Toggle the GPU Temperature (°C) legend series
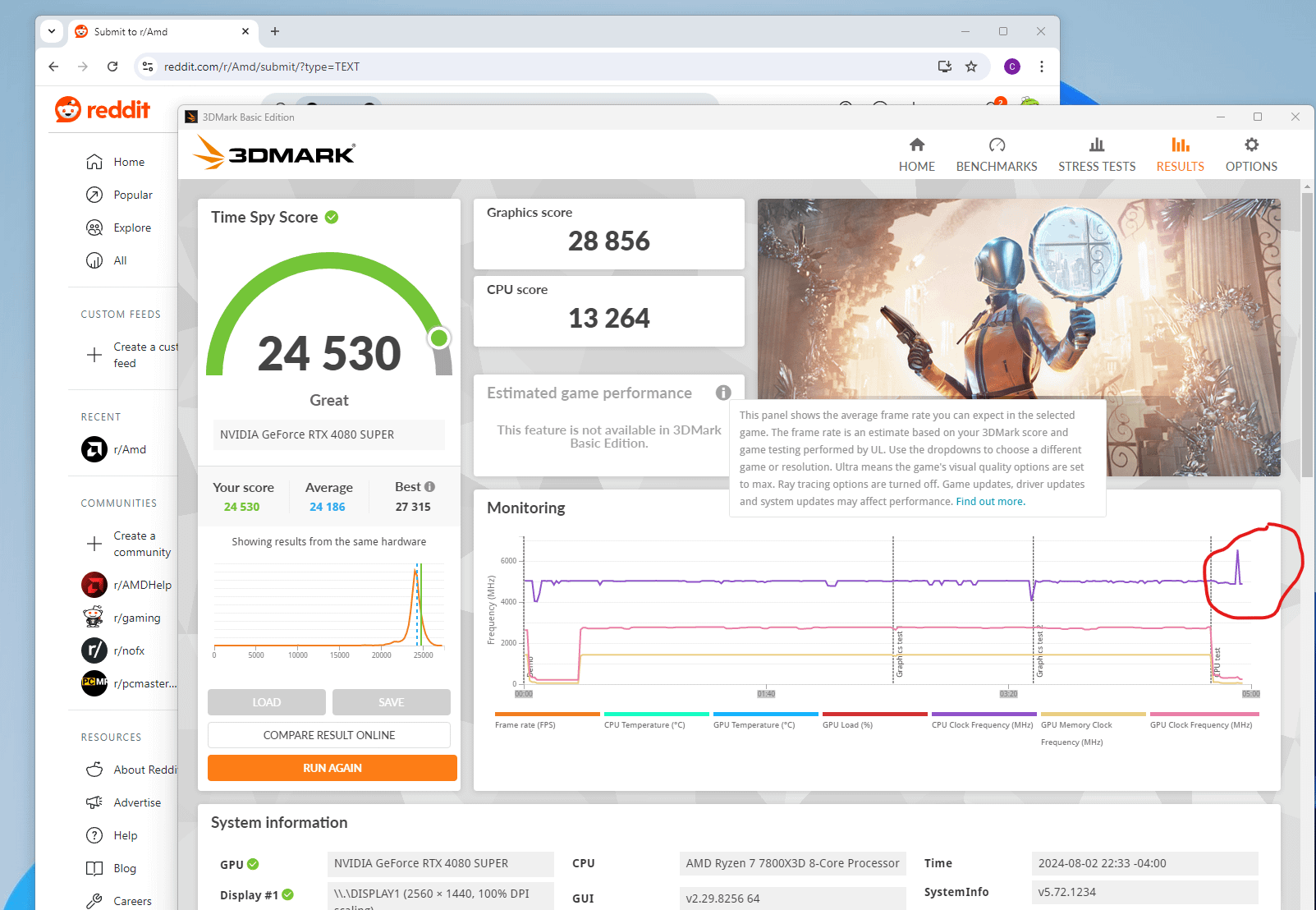1316x910 pixels. [x=765, y=720]
